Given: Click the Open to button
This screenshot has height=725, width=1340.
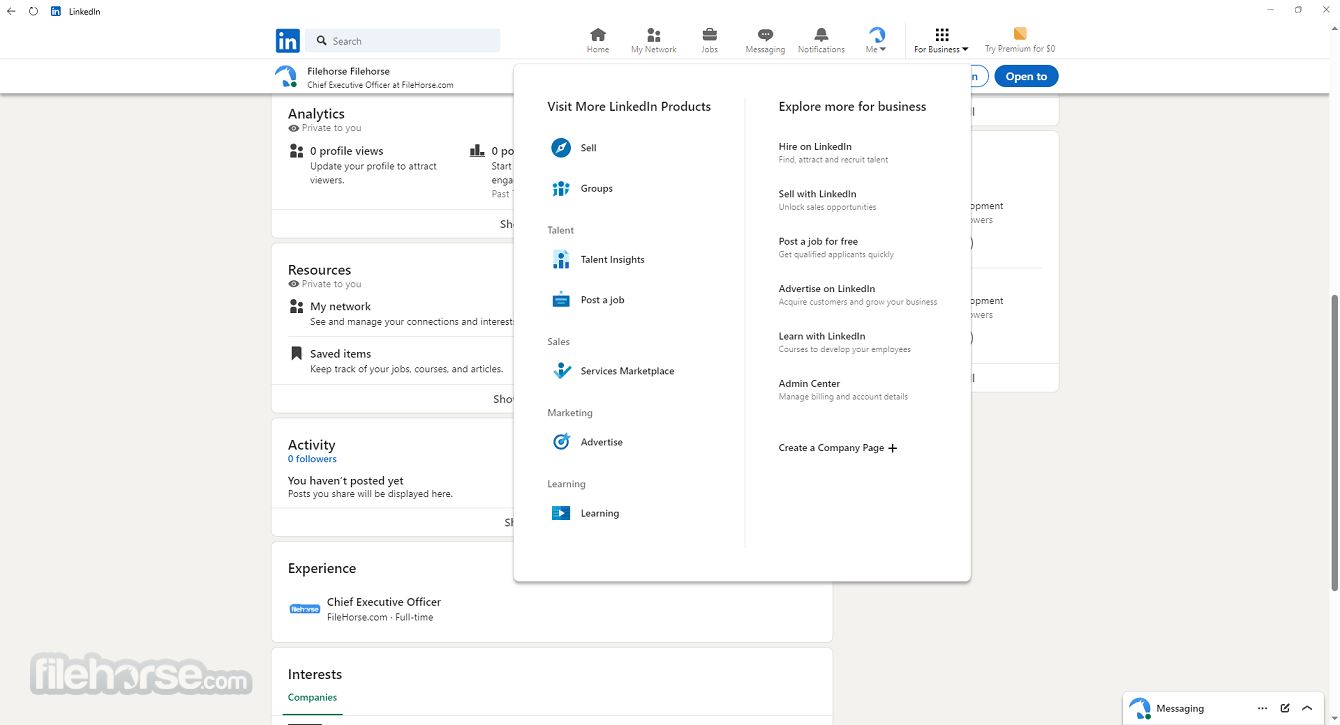Looking at the screenshot, I should [x=1026, y=76].
